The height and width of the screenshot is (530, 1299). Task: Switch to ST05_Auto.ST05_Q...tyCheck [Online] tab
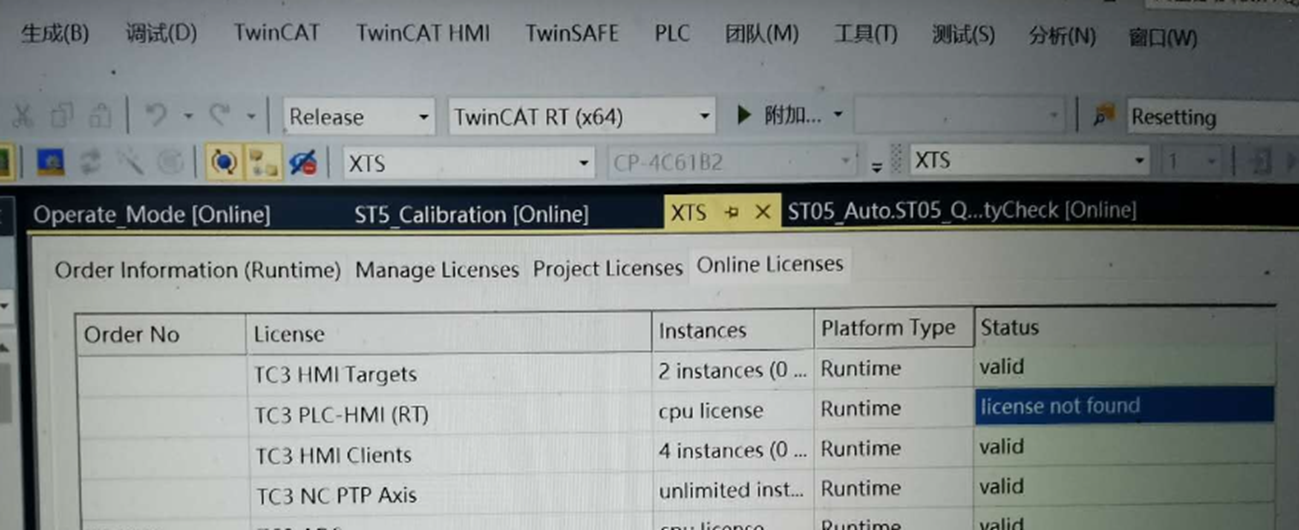(962, 211)
